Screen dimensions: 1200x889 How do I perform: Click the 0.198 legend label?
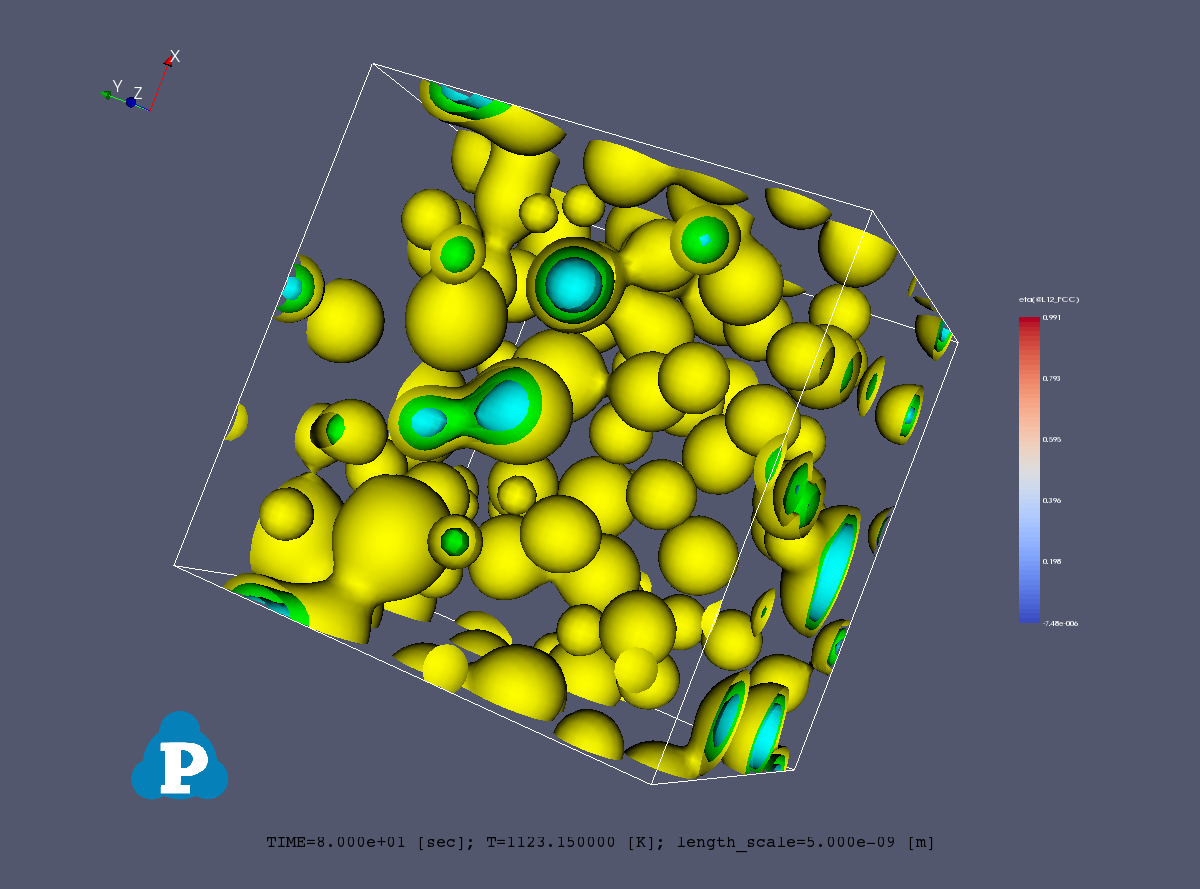(x=1052, y=561)
